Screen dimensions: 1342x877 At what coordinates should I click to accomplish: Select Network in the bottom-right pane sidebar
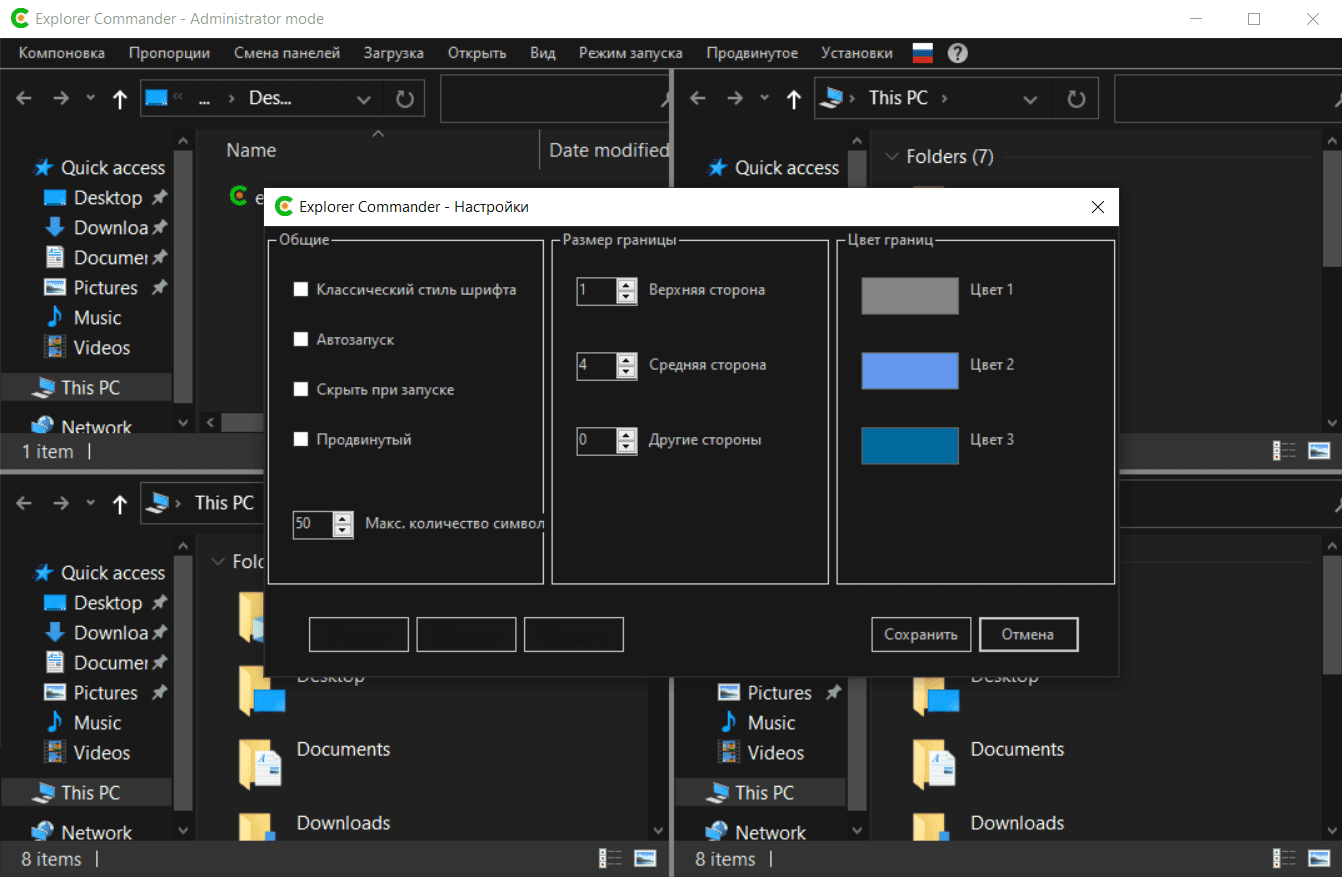[x=769, y=833]
